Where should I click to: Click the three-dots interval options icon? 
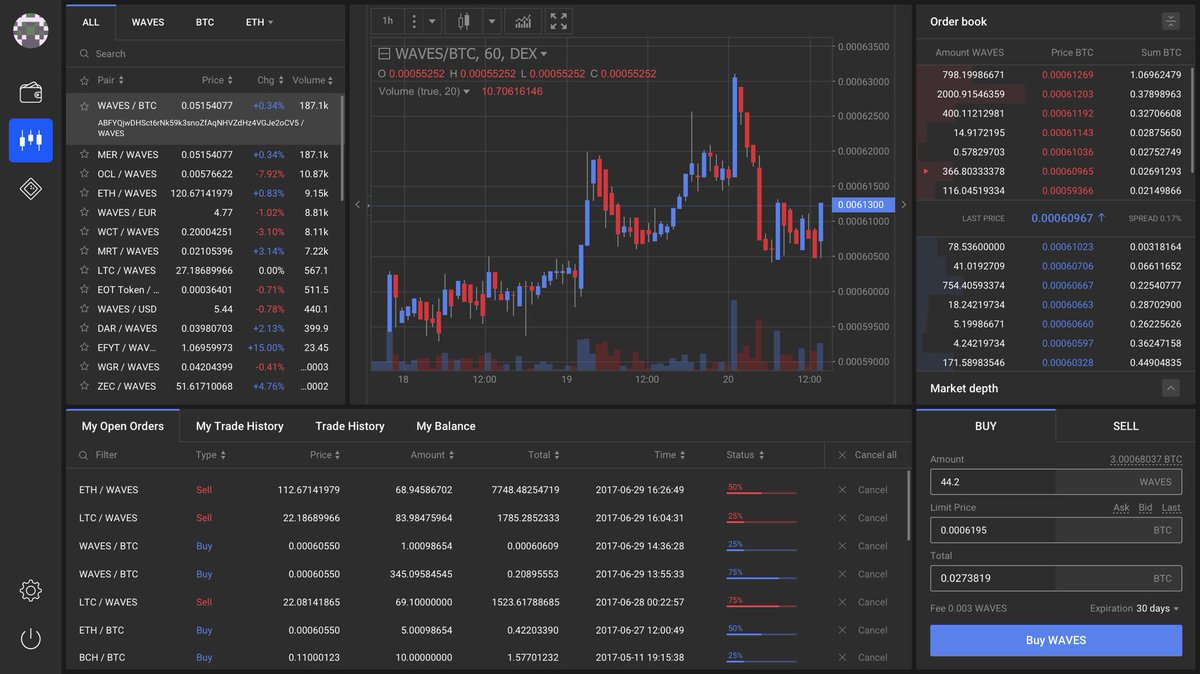[x=414, y=21]
